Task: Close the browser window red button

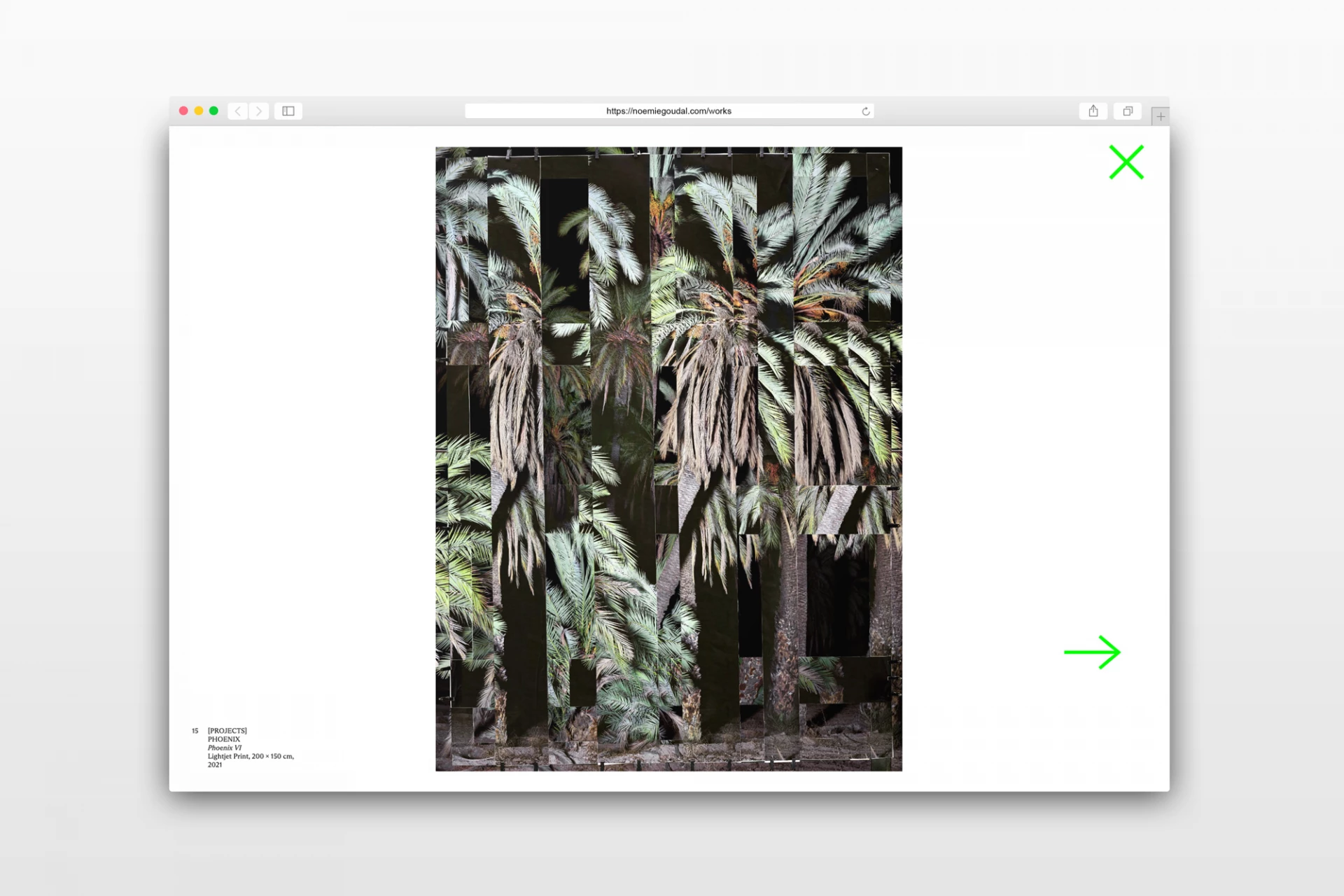Action: 183,111
